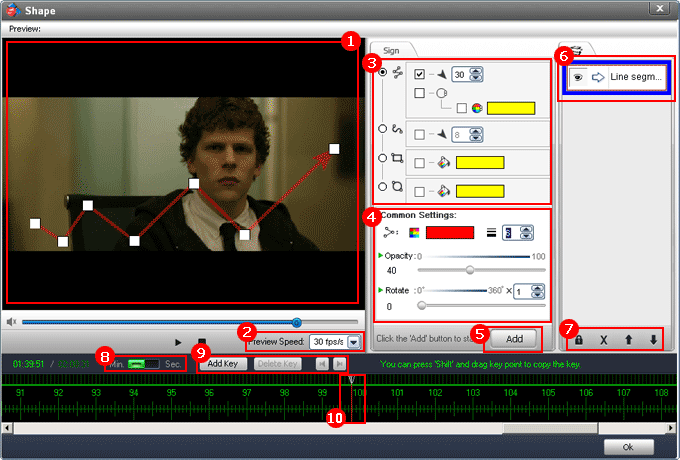Open the Preview Speed dropdown
Screen dimensions: 680x460
pyautogui.click(x=354, y=342)
